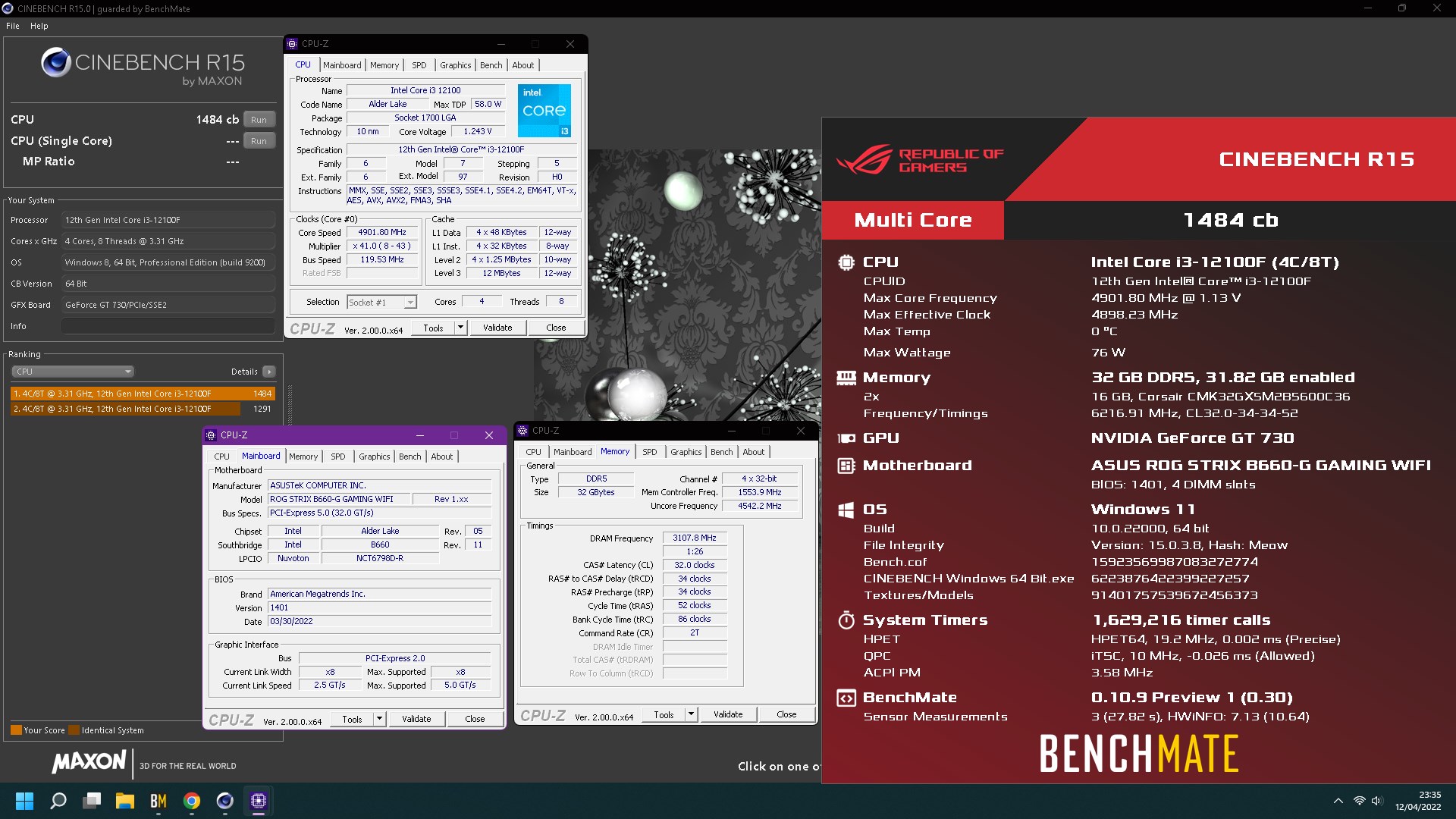
Task: Click CPU-Z title icon in Memory window
Action: tap(522, 431)
